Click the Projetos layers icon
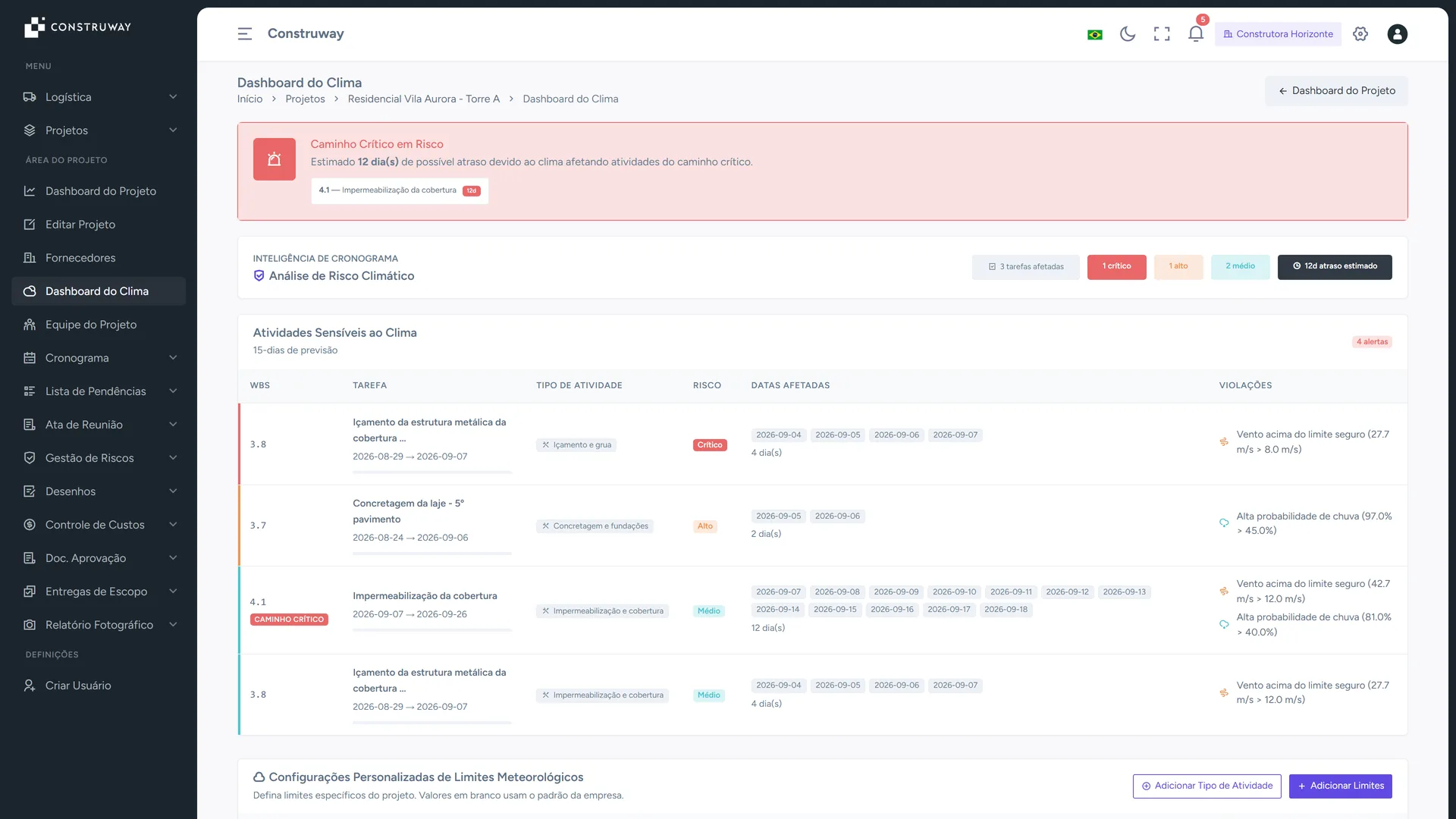Viewport: 1456px width, 819px height. [30, 130]
